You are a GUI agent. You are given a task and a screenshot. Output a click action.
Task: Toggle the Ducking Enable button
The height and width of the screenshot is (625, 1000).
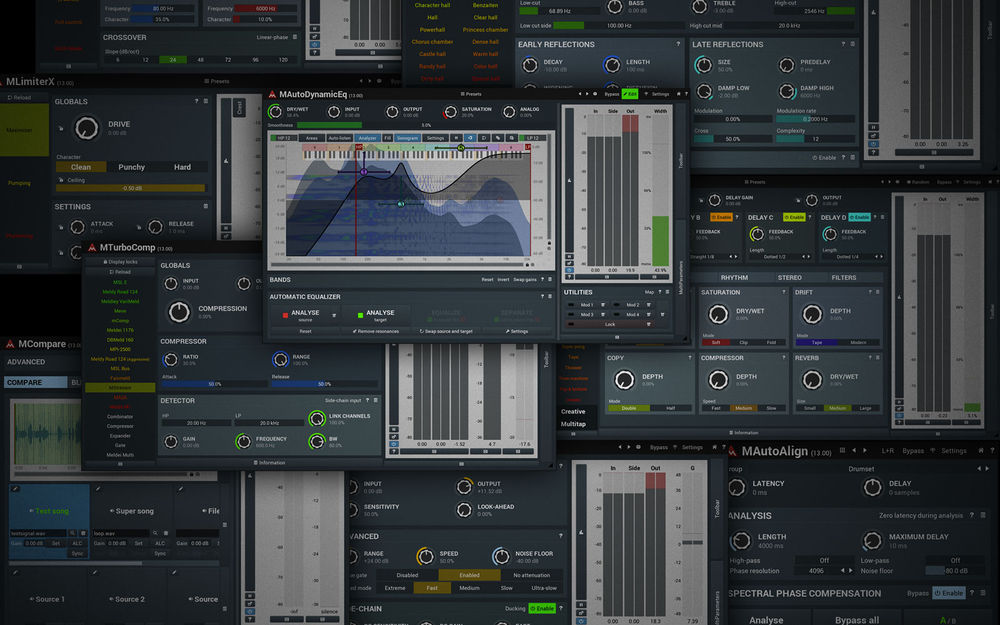542,608
